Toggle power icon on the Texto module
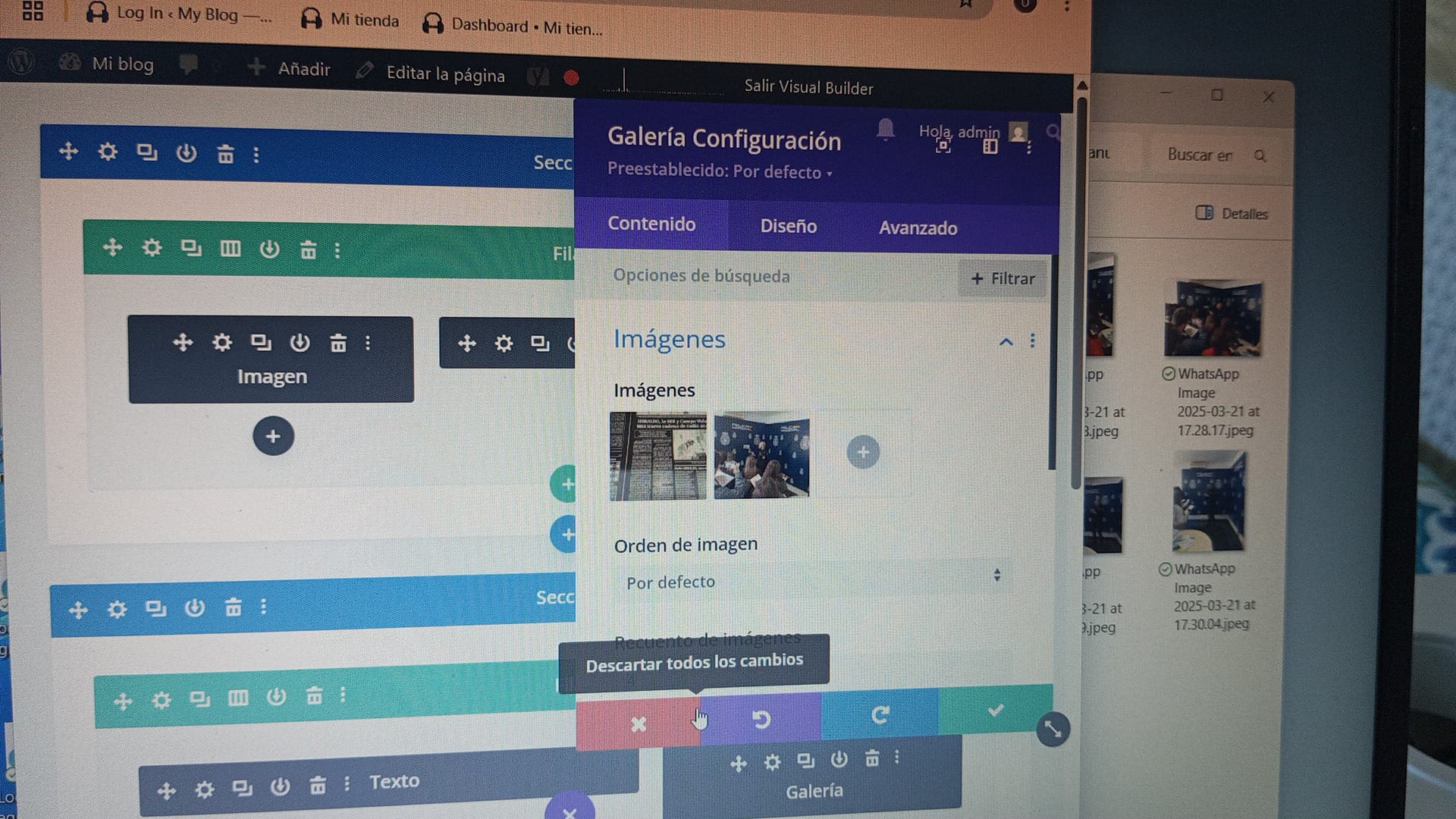Viewport: 1456px width, 819px height. 280,786
